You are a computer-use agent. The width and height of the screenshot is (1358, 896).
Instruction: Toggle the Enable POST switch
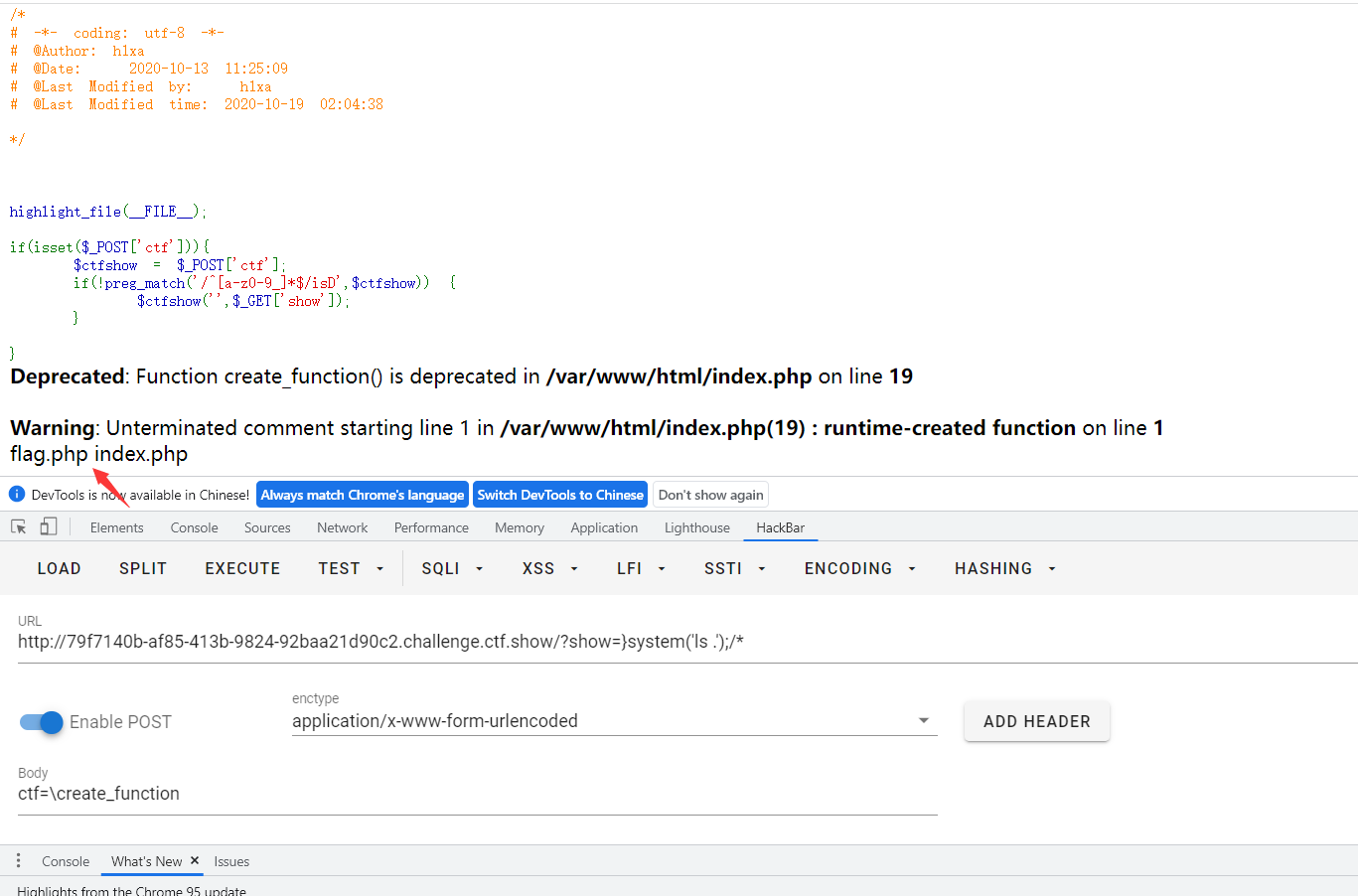click(42, 722)
